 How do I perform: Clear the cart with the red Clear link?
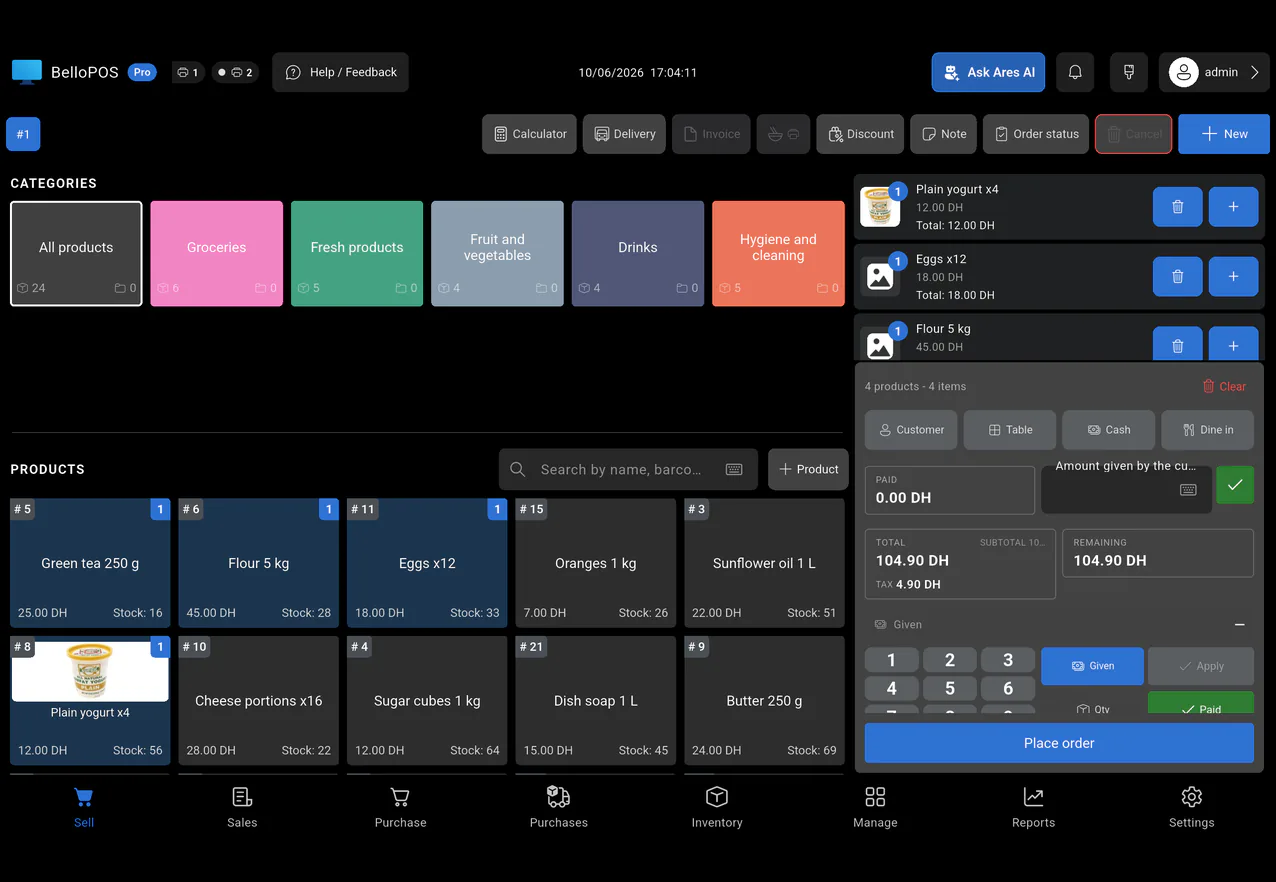1224,386
